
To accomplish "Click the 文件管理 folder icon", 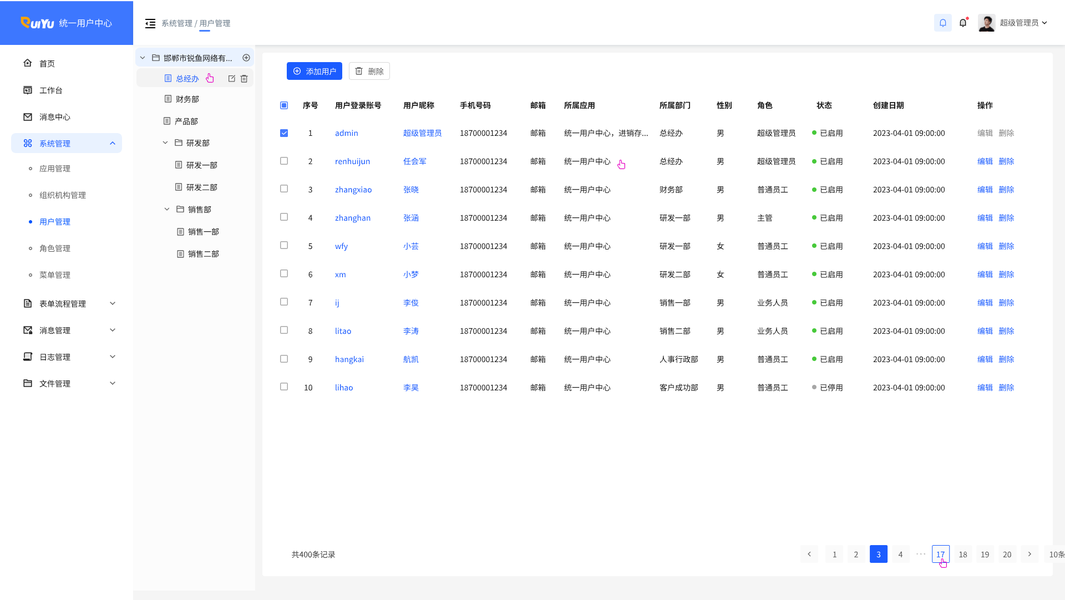I will point(28,383).
